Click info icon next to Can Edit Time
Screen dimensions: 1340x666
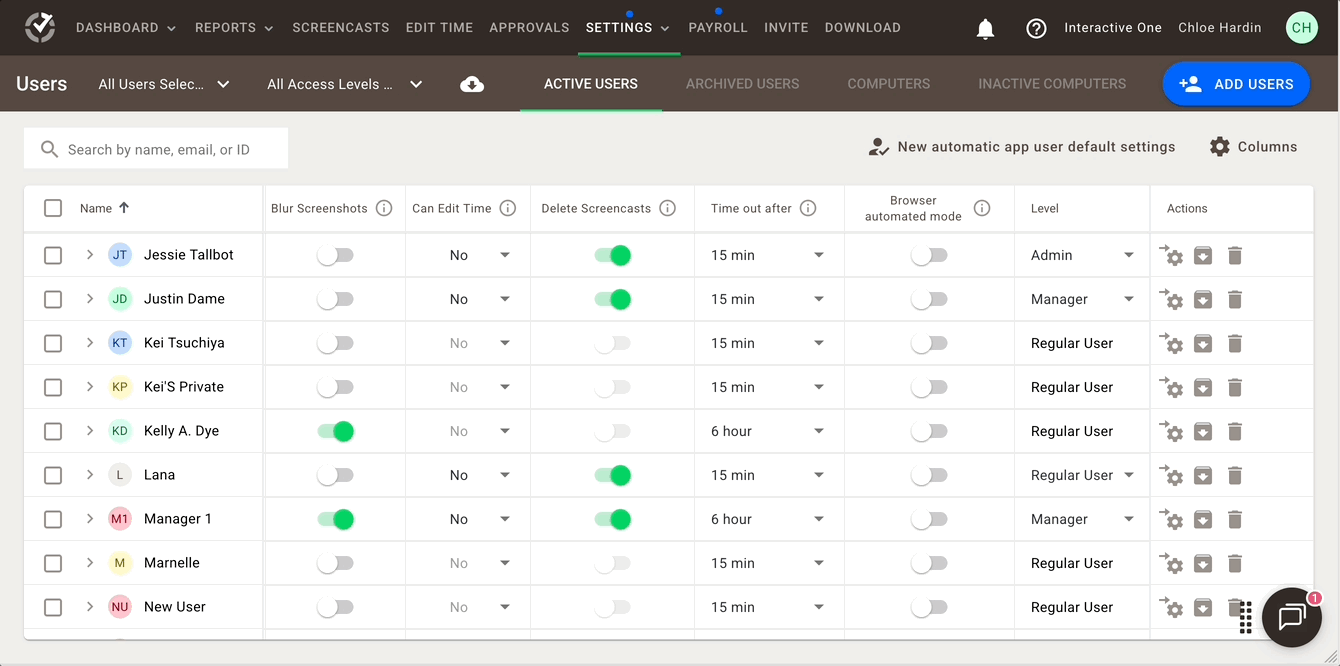click(x=508, y=208)
